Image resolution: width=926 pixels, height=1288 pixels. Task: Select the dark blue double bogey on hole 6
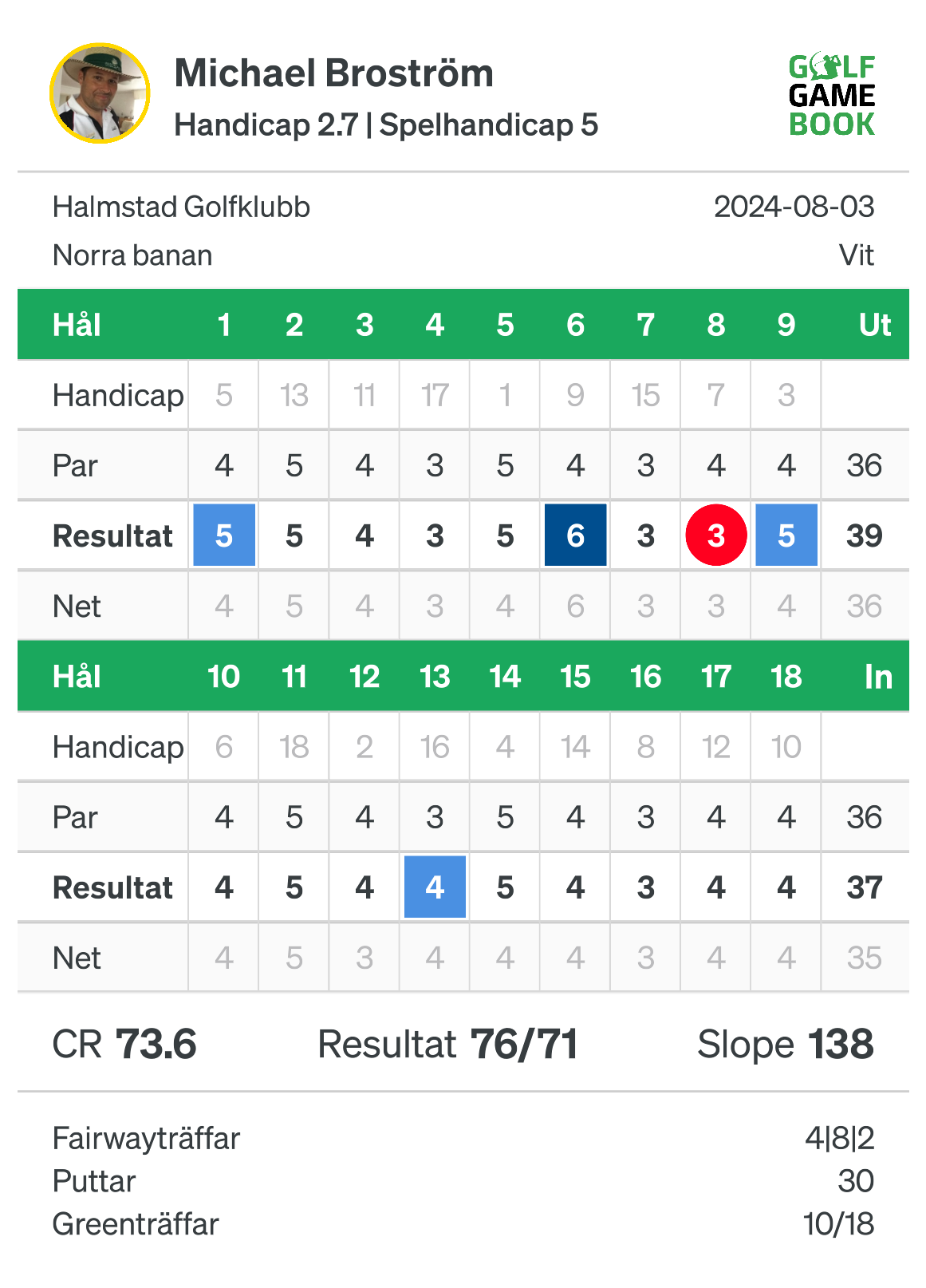coord(575,535)
